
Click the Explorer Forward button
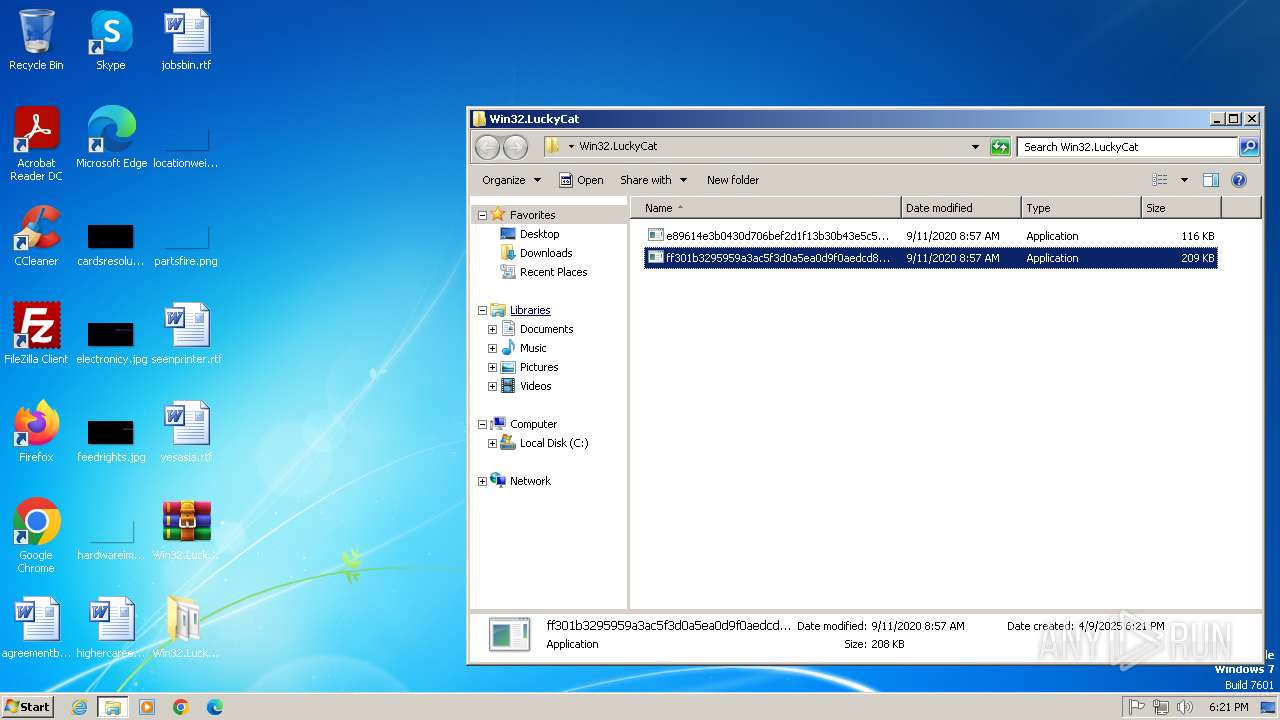point(515,147)
